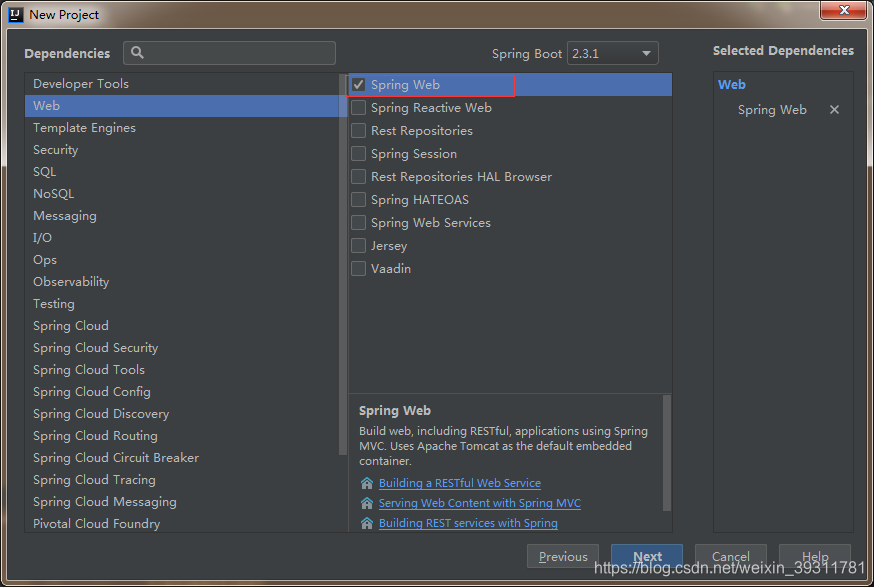This screenshot has height=587, width=874.
Task: Open Spring Cloud Tracing category
Action: coord(182,480)
